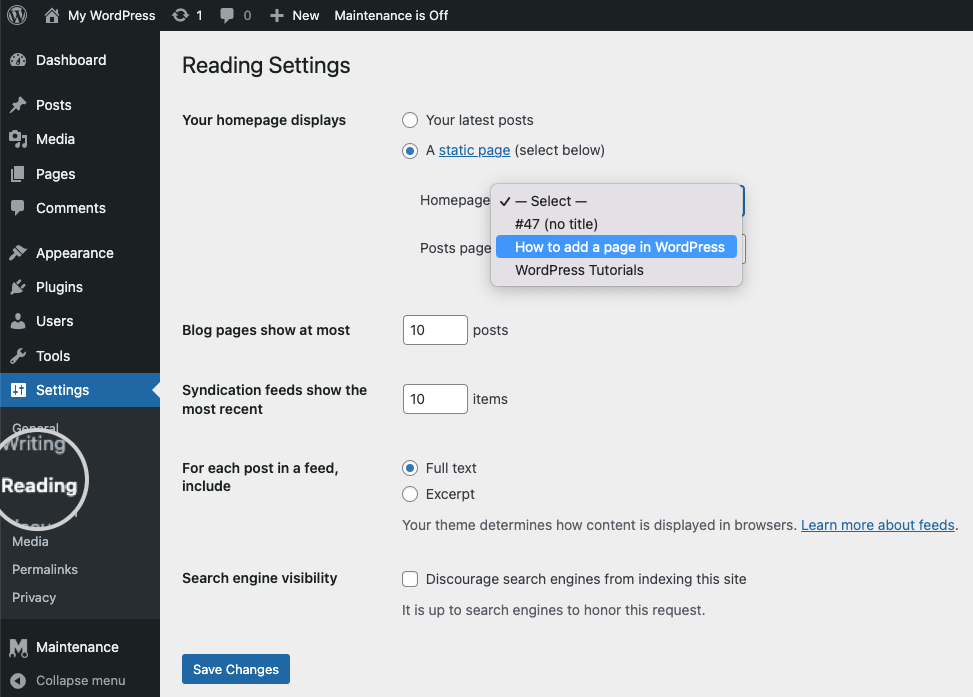Click the WordPress logo icon

[17, 15]
